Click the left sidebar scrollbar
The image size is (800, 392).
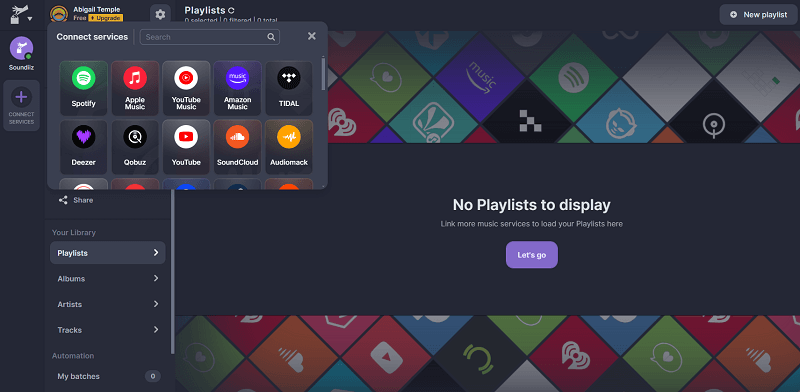(172, 271)
